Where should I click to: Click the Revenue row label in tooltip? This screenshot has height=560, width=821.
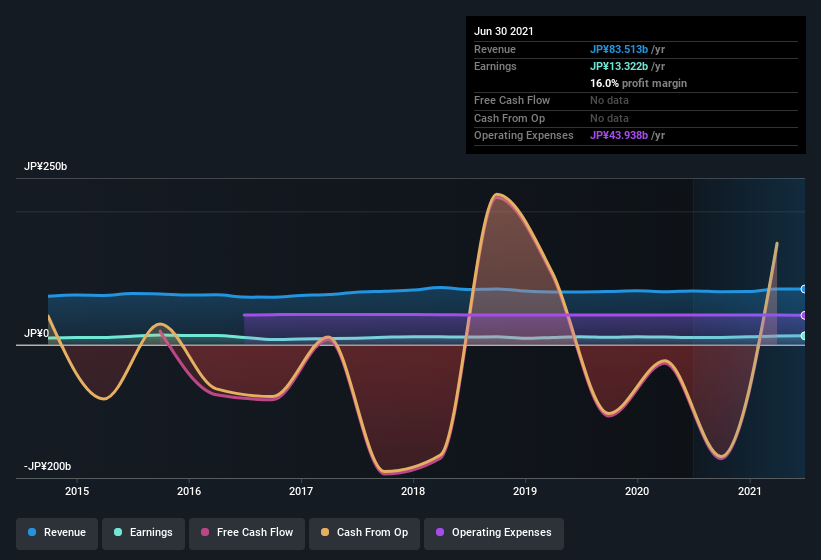[495, 49]
